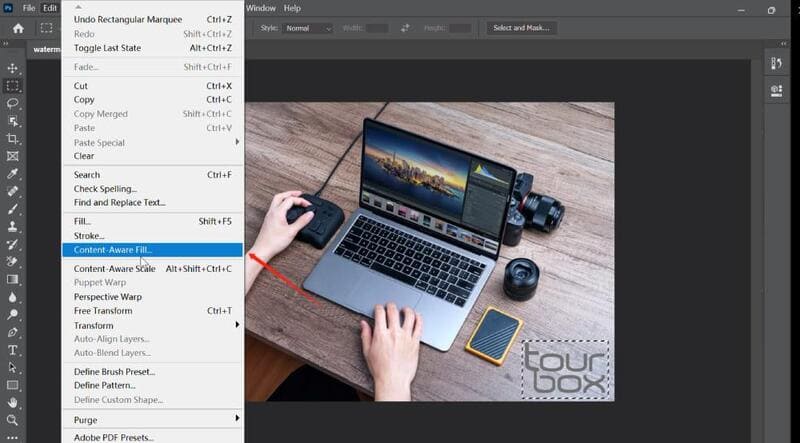
Task: Expand the left toolbox double-arrow
Action: point(6,44)
